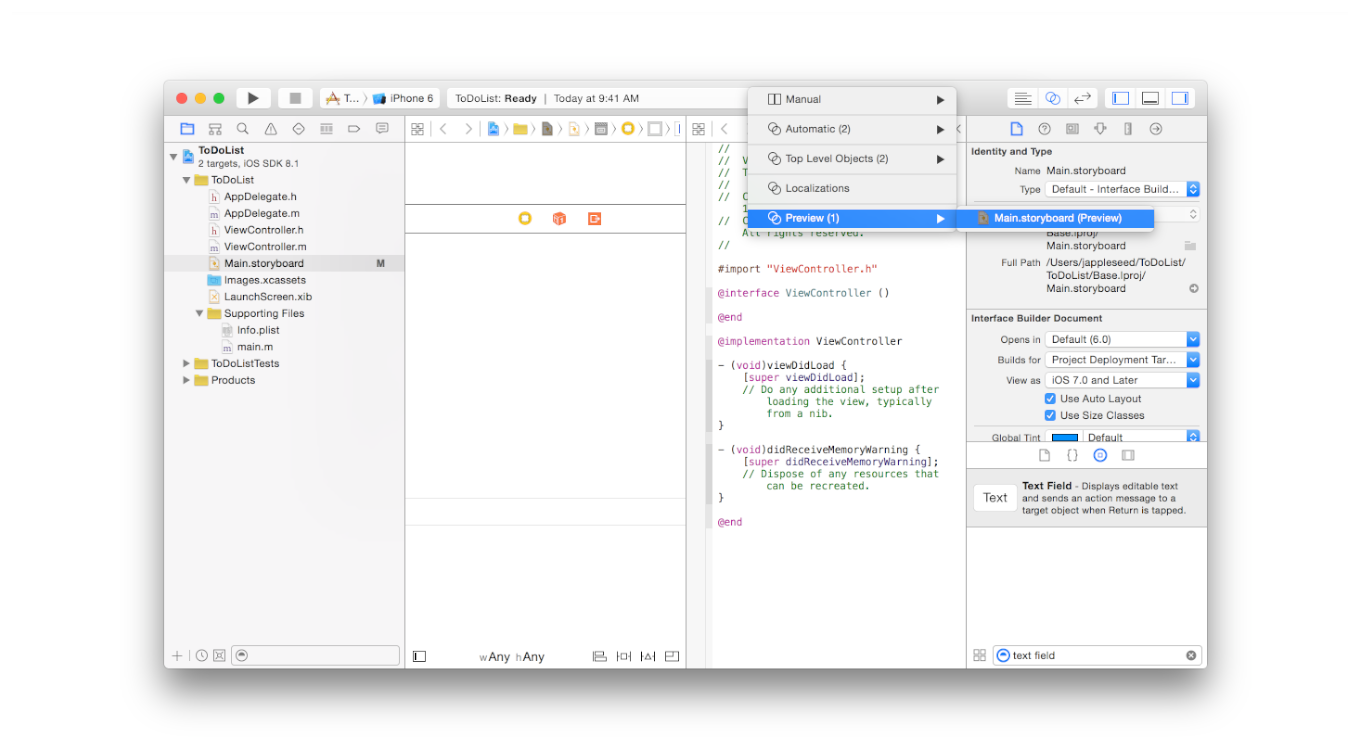Hide the Utilities right panel
Image resolution: width=1360 pixels, height=749 pixels.
pos(1179,98)
